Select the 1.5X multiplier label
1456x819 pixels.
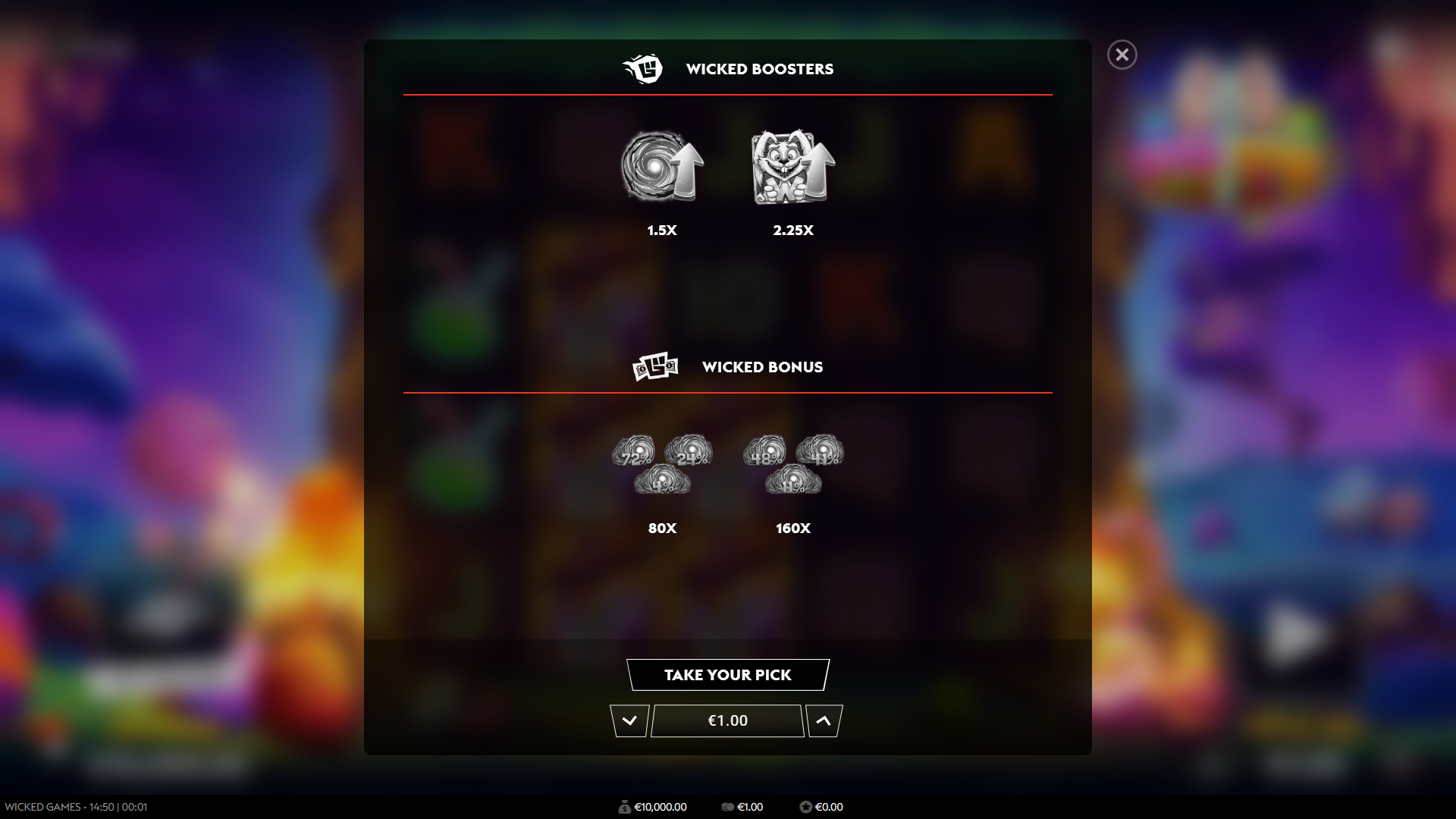[x=662, y=231]
